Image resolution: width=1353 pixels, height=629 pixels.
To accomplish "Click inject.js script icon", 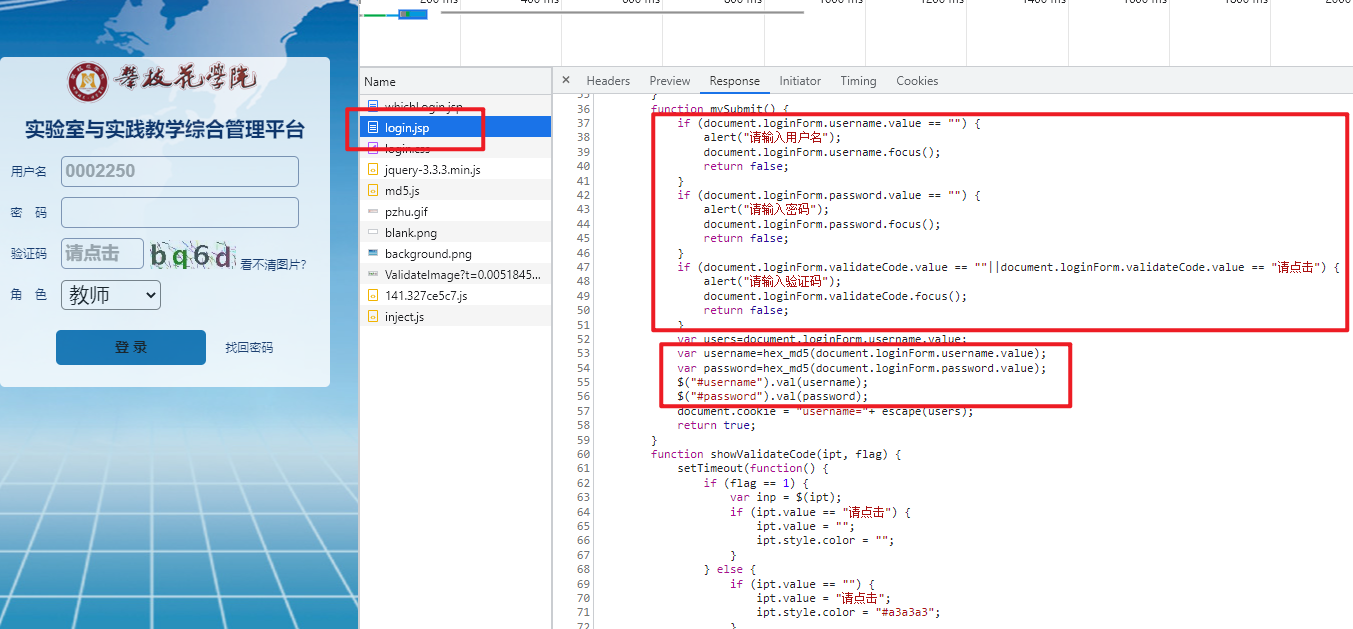I will [373, 316].
